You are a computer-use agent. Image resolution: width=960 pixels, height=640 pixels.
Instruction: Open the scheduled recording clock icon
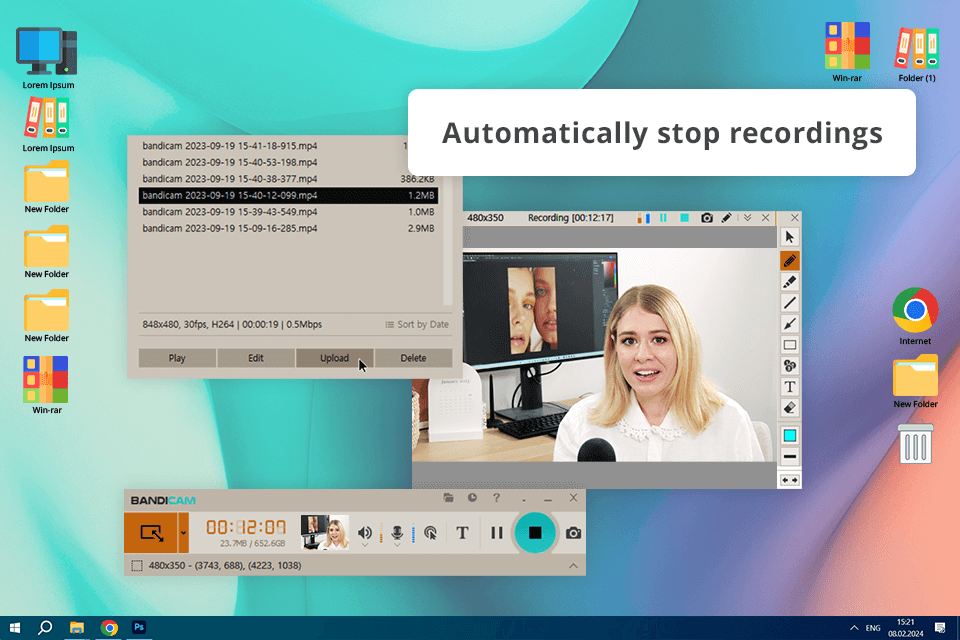(472, 498)
